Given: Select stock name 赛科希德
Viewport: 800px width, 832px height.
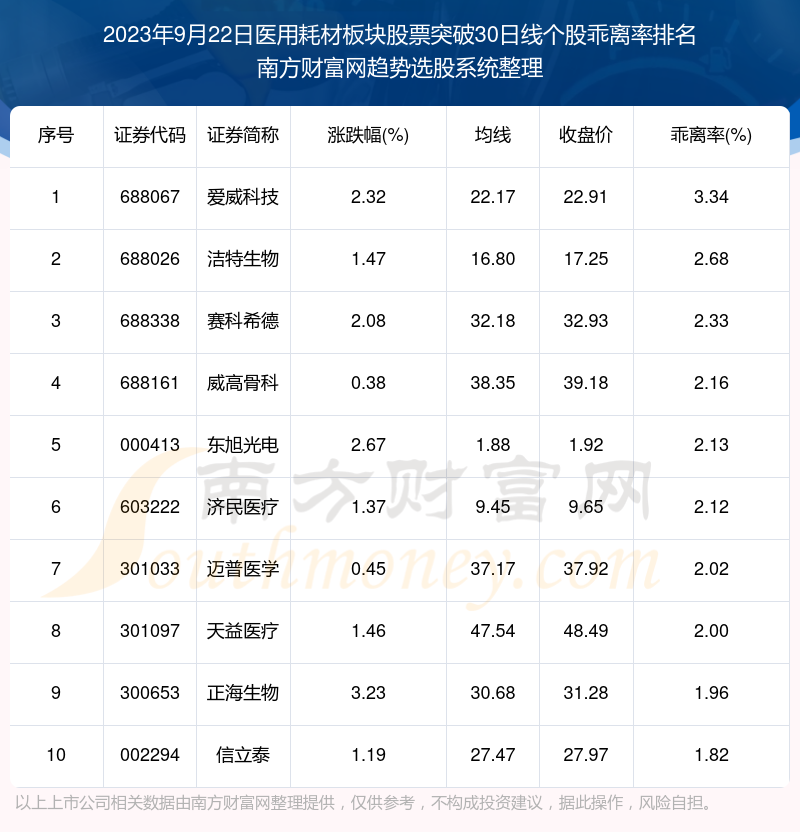Looking at the screenshot, I should [x=243, y=321].
